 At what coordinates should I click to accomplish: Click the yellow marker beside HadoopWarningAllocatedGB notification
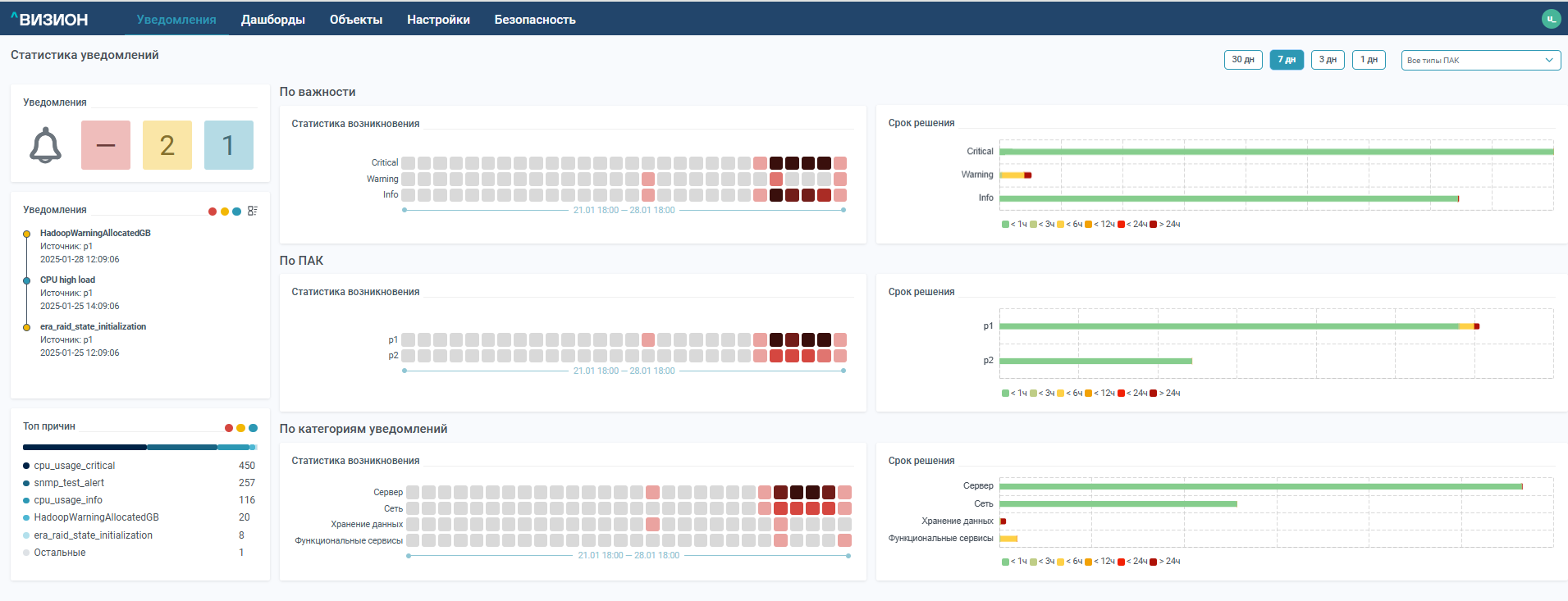click(x=27, y=234)
